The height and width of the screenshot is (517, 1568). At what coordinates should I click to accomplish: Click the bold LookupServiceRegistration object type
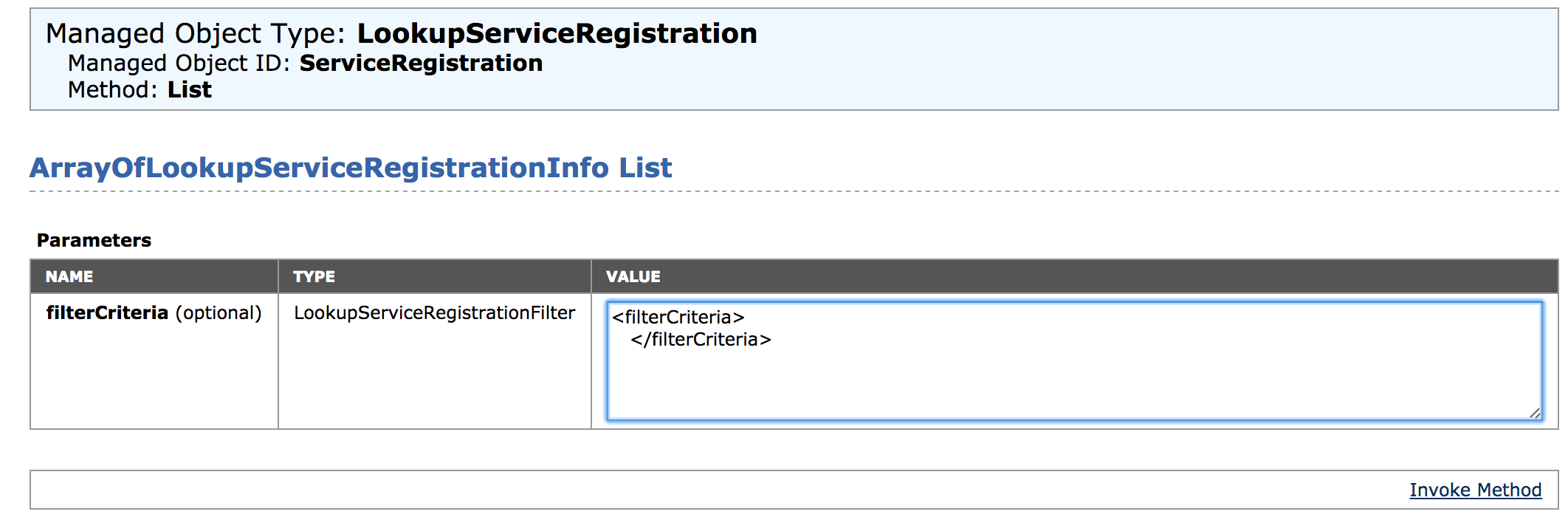pyautogui.click(x=557, y=33)
